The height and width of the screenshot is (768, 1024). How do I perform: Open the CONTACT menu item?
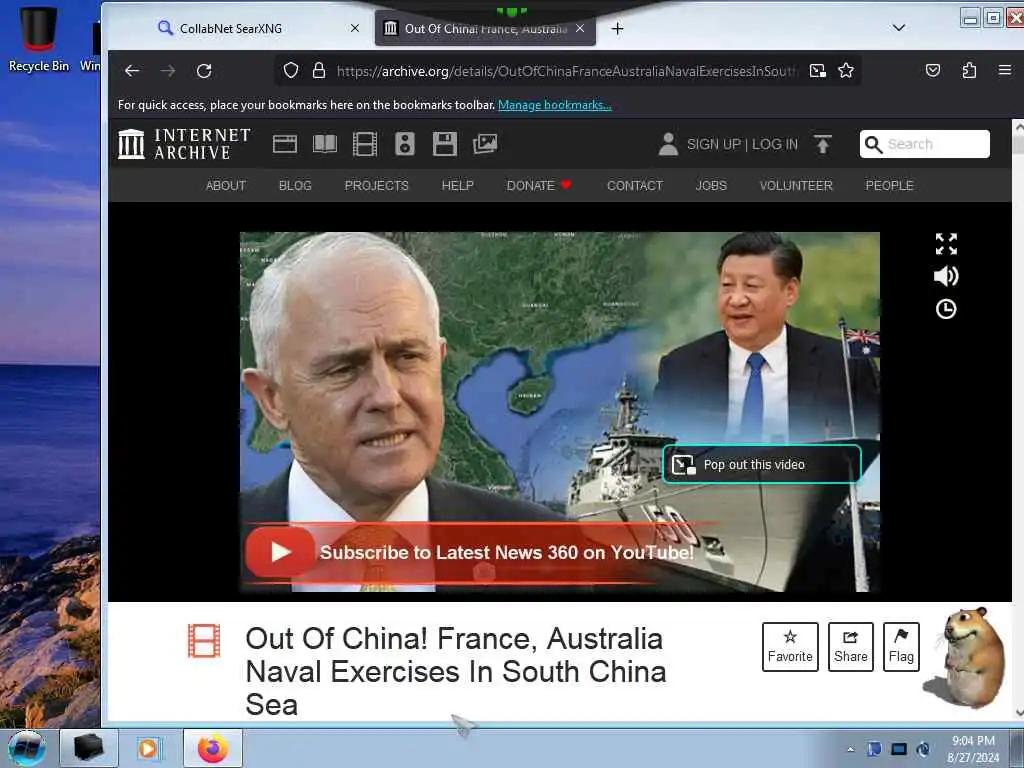pyautogui.click(x=635, y=185)
